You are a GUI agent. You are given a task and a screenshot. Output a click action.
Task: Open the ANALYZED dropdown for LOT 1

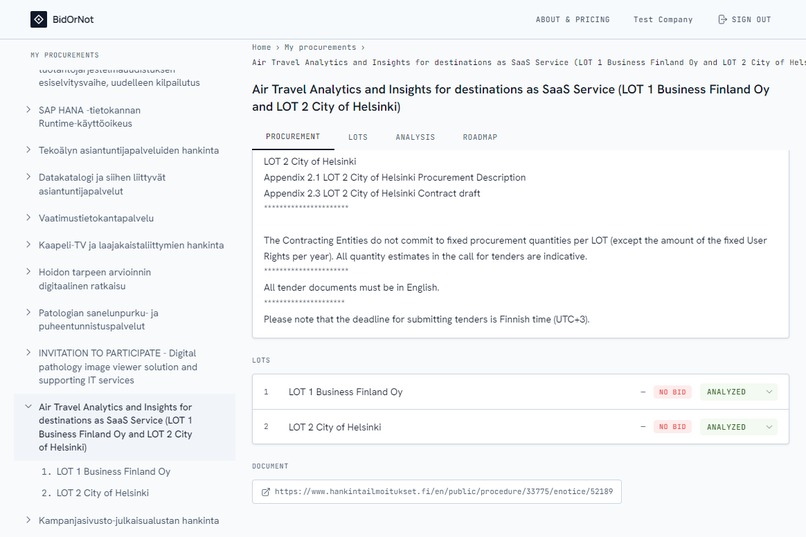click(739, 392)
